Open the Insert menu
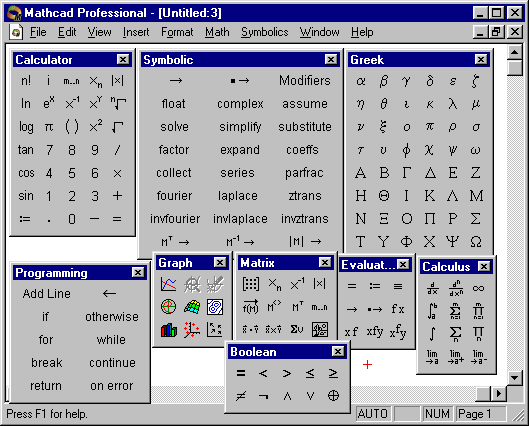Viewport: 529px width, 426px height. pos(136,32)
